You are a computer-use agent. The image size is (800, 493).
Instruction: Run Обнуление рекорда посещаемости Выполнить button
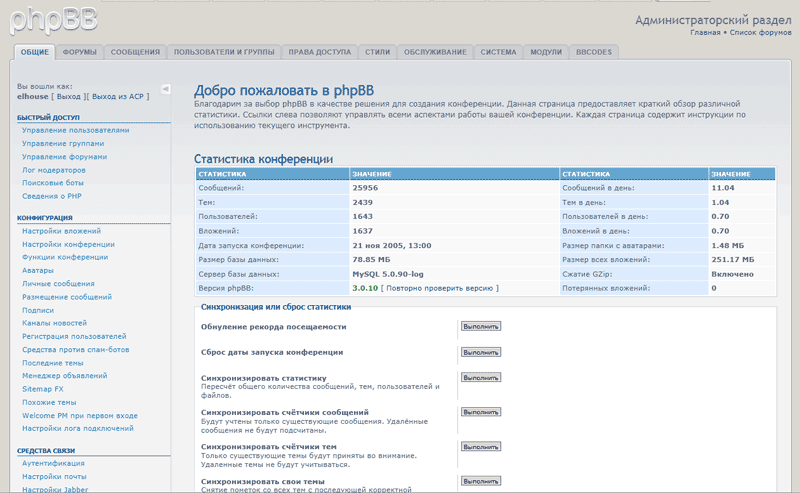pyautogui.click(x=481, y=326)
